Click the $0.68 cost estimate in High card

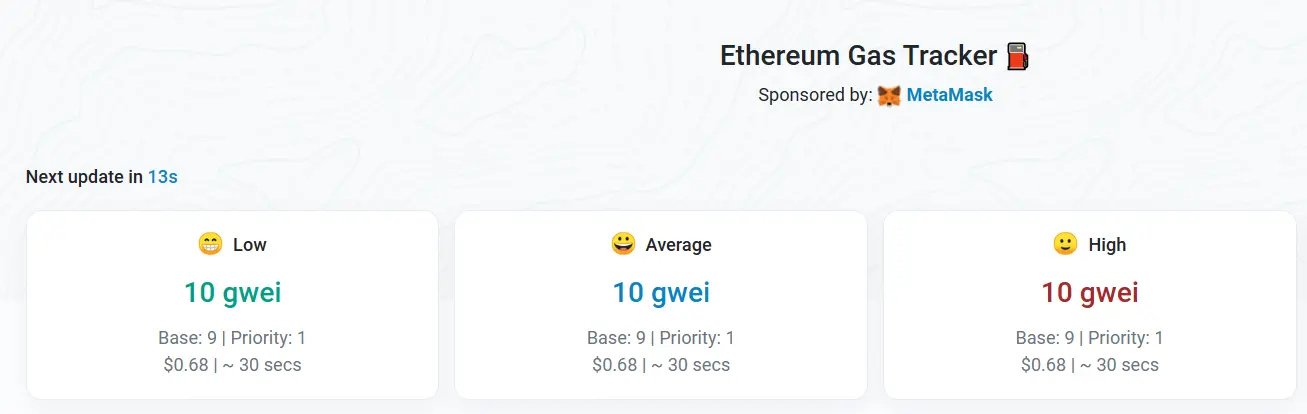pos(1043,365)
